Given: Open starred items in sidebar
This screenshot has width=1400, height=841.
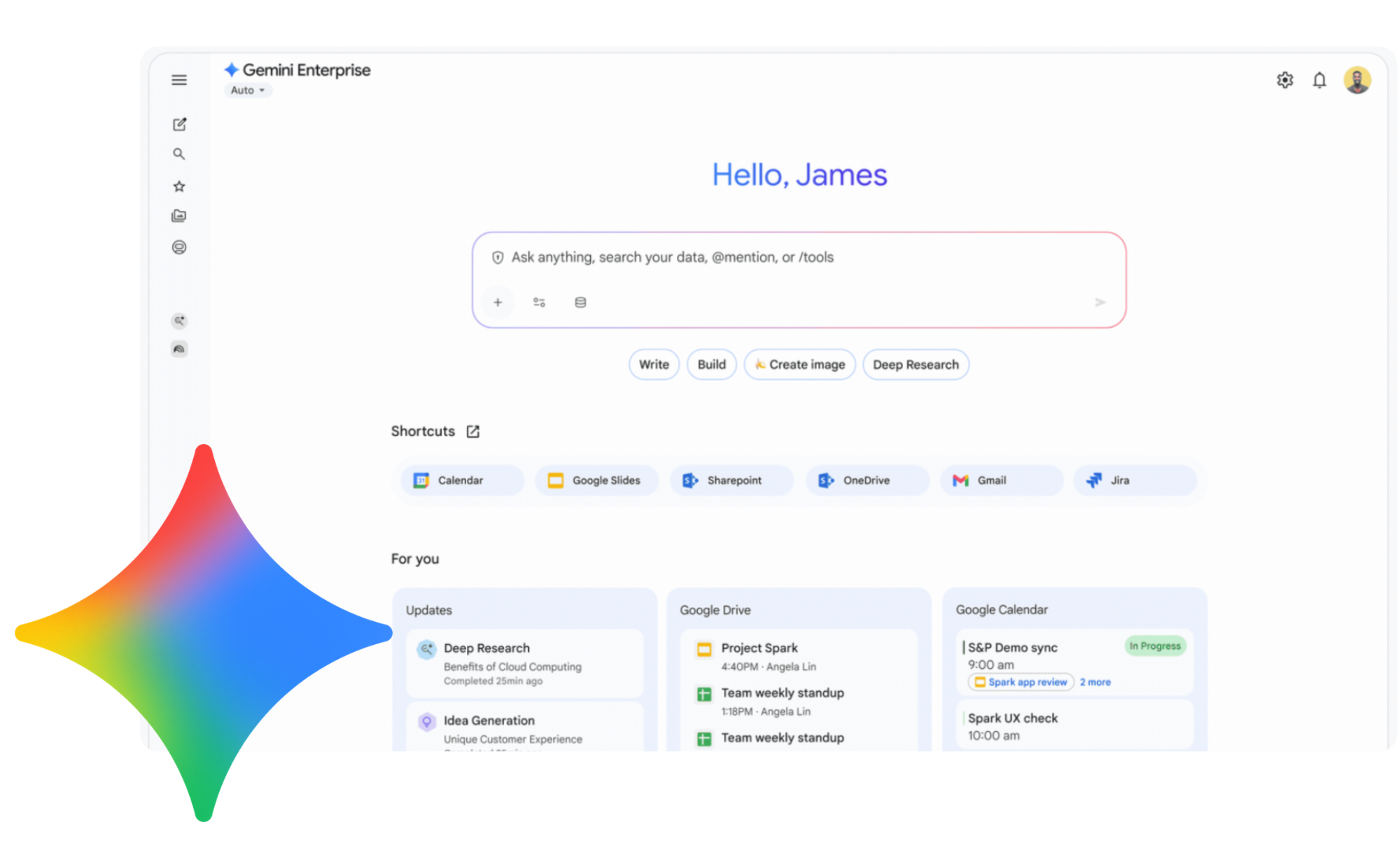Looking at the screenshot, I should [x=179, y=186].
